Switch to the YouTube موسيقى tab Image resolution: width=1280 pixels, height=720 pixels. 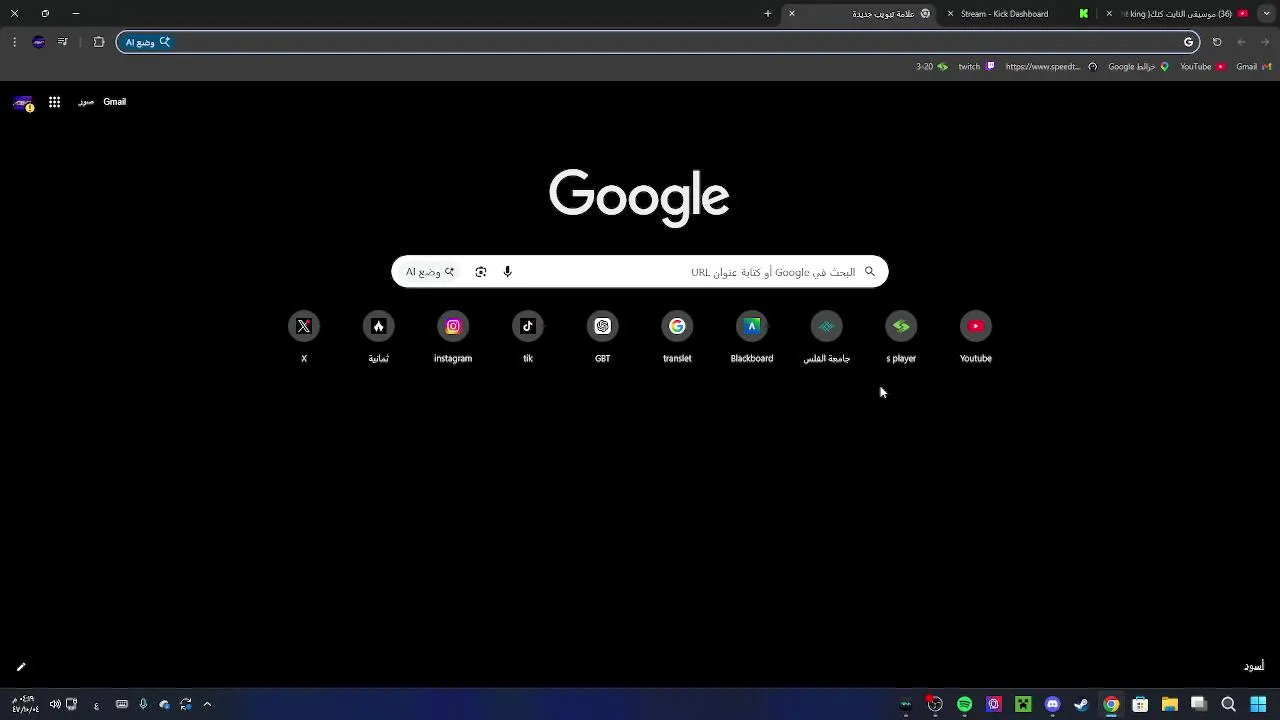coord(1179,14)
